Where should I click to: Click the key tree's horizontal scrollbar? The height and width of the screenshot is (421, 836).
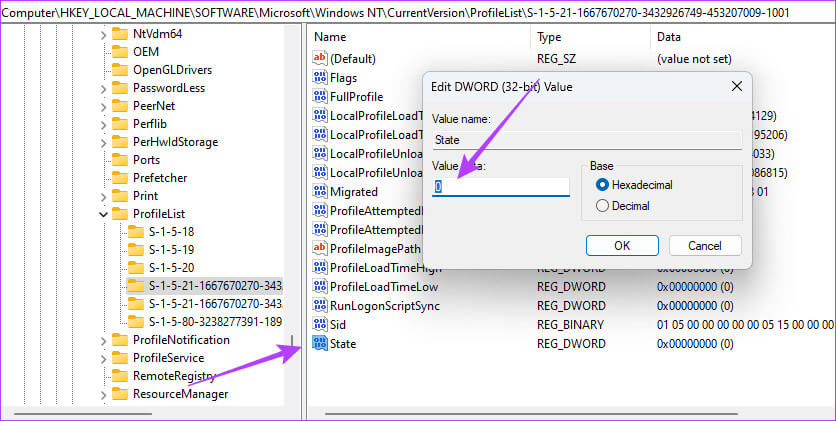click(83, 413)
